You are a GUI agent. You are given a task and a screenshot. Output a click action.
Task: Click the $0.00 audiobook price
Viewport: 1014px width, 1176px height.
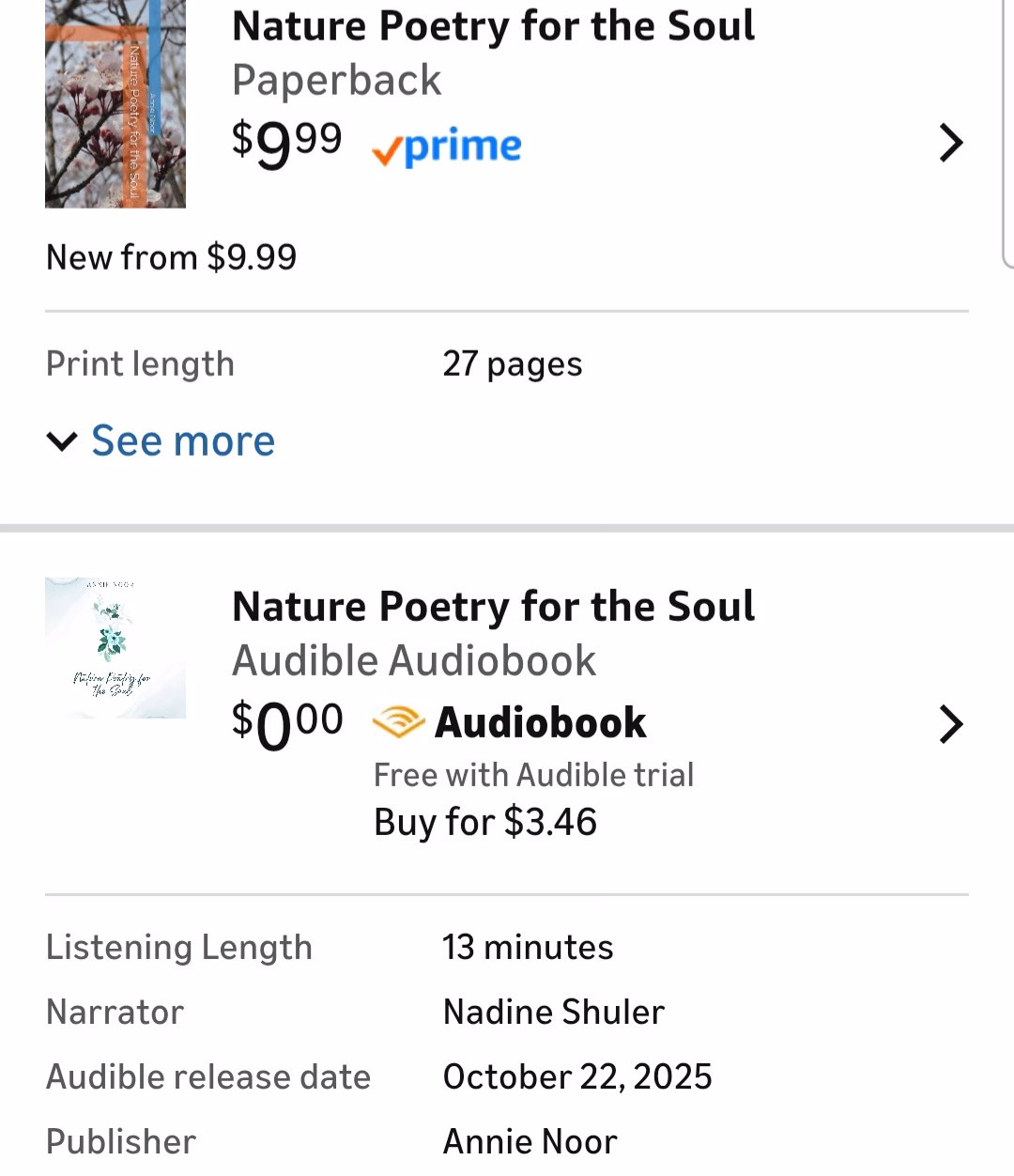pyautogui.click(x=286, y=724)
